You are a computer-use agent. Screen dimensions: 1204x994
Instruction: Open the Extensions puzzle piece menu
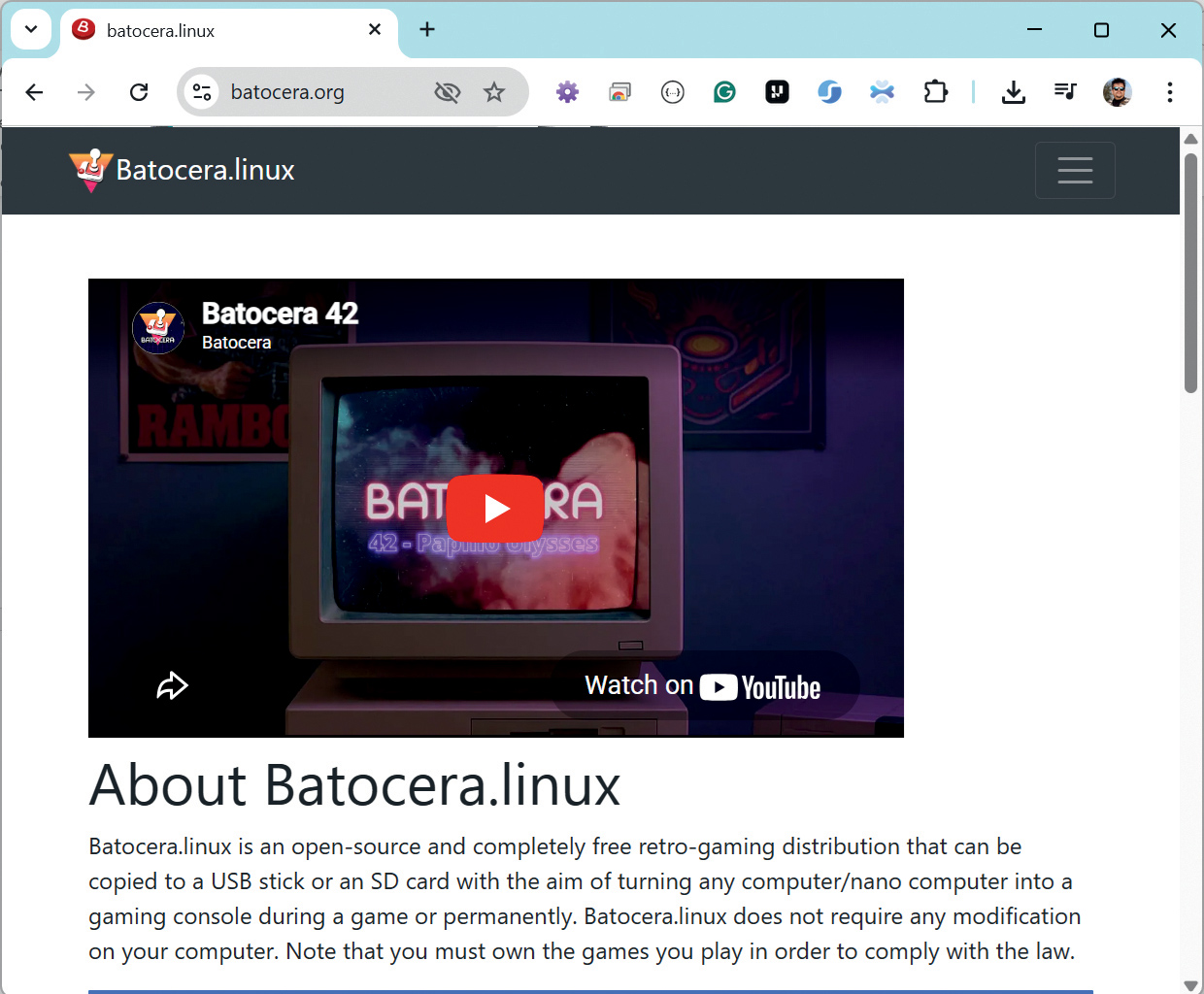[935, 92]
